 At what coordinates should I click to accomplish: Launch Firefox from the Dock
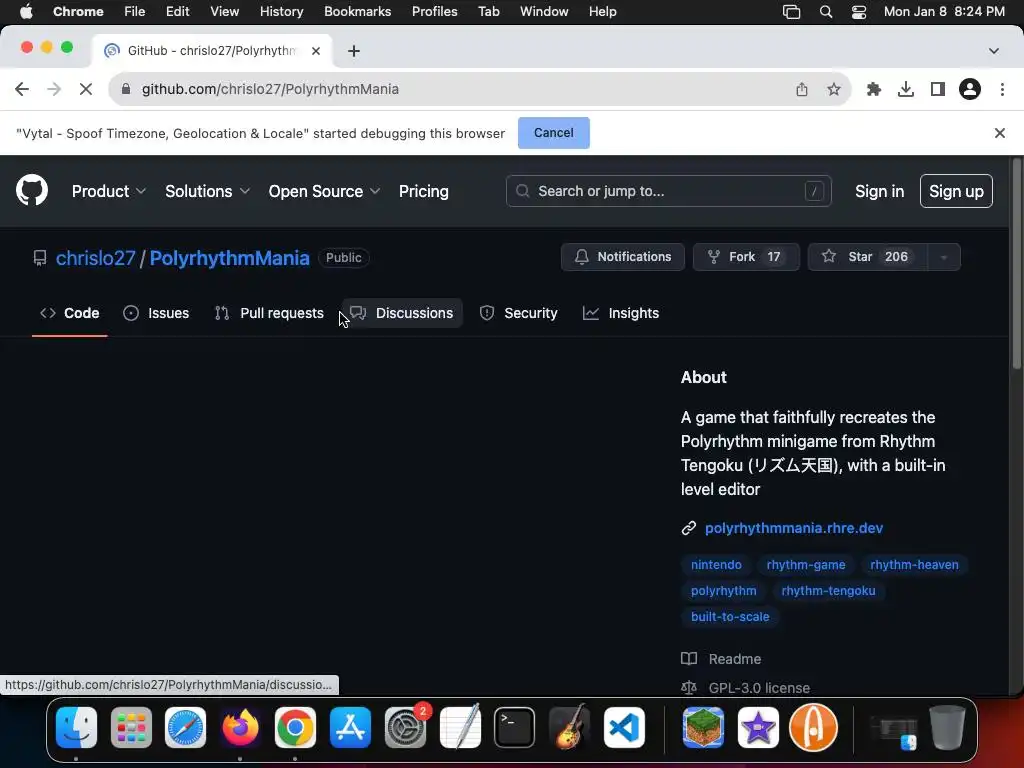240,727
